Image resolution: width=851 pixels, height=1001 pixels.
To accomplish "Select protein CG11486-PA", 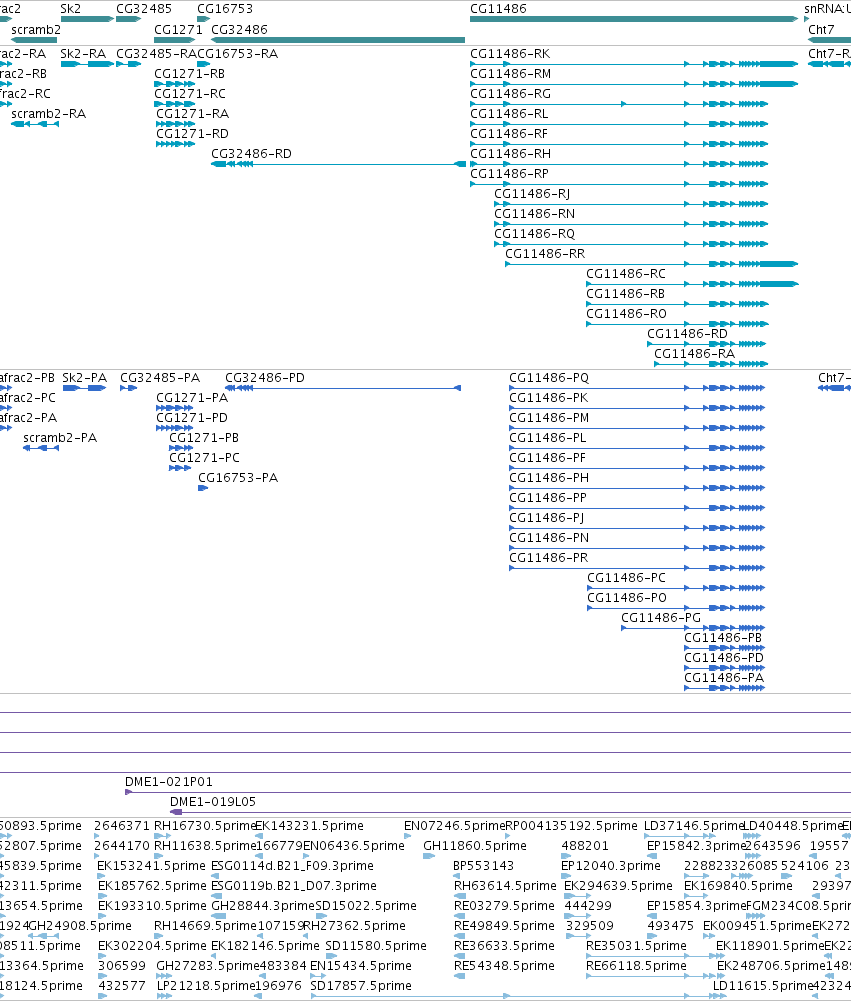I will [x=723, y=678].
